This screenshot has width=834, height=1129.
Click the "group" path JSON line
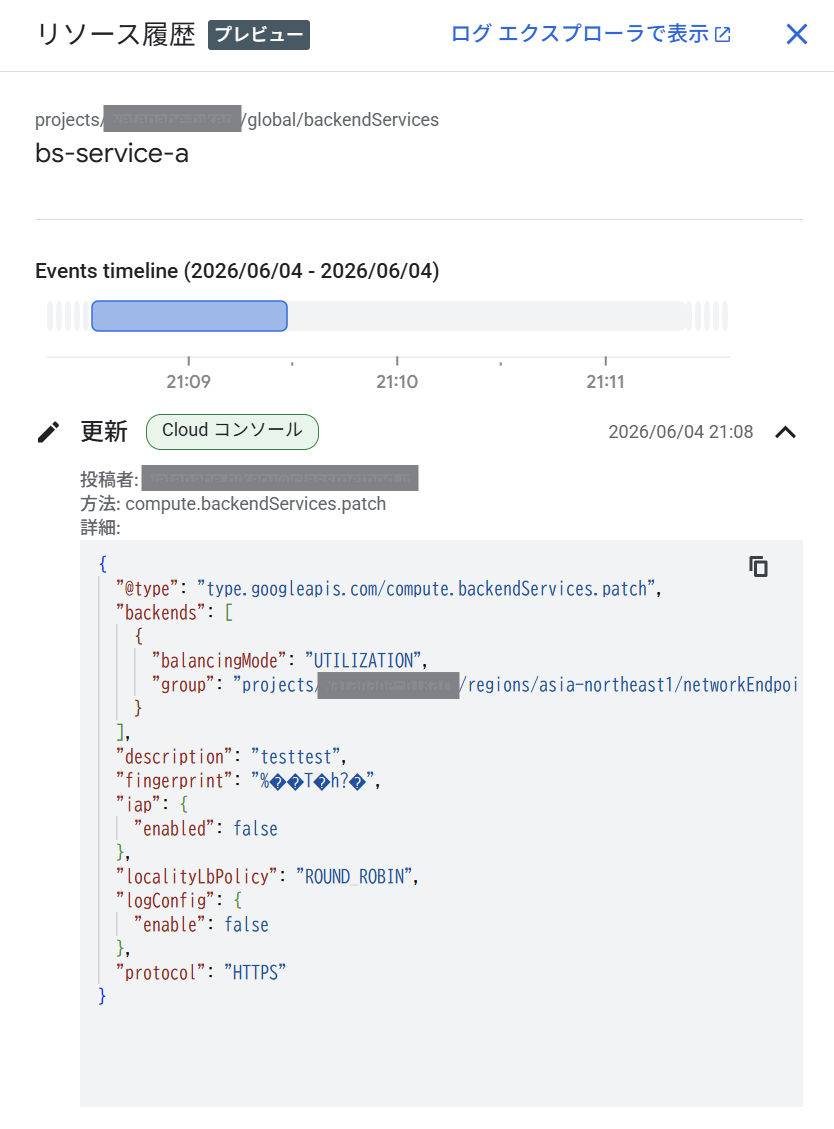point(475,684)
